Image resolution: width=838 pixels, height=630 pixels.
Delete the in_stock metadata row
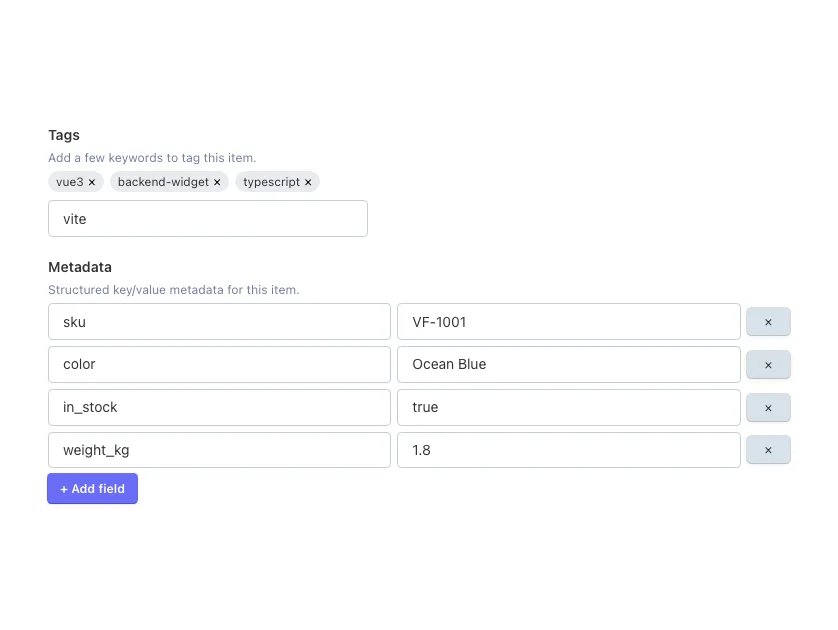pyautogui.click(x=768, y=408)
